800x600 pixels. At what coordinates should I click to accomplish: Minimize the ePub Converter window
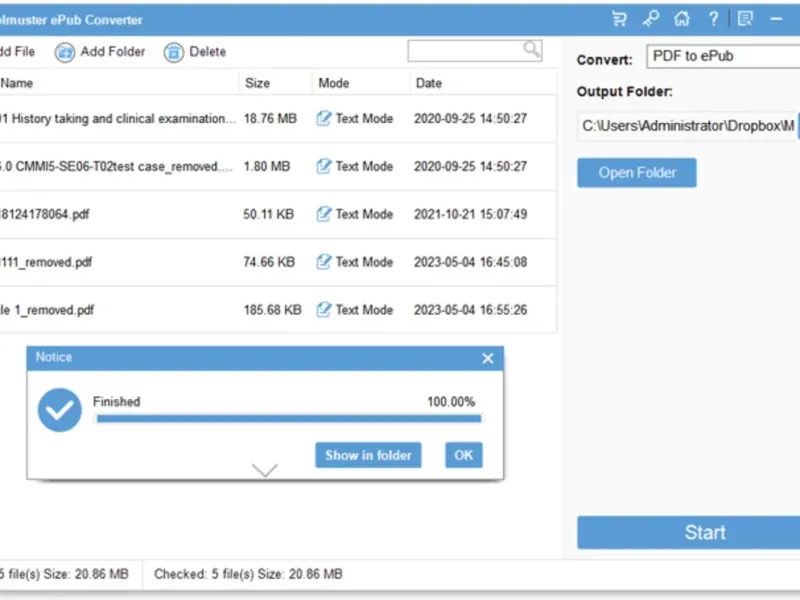point(777,19)
